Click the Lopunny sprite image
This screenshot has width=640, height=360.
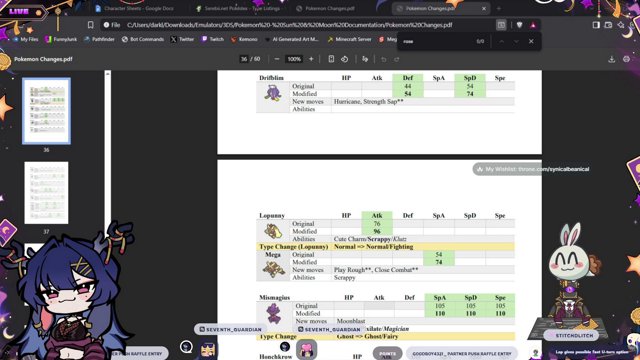click(x=273, y=231)
